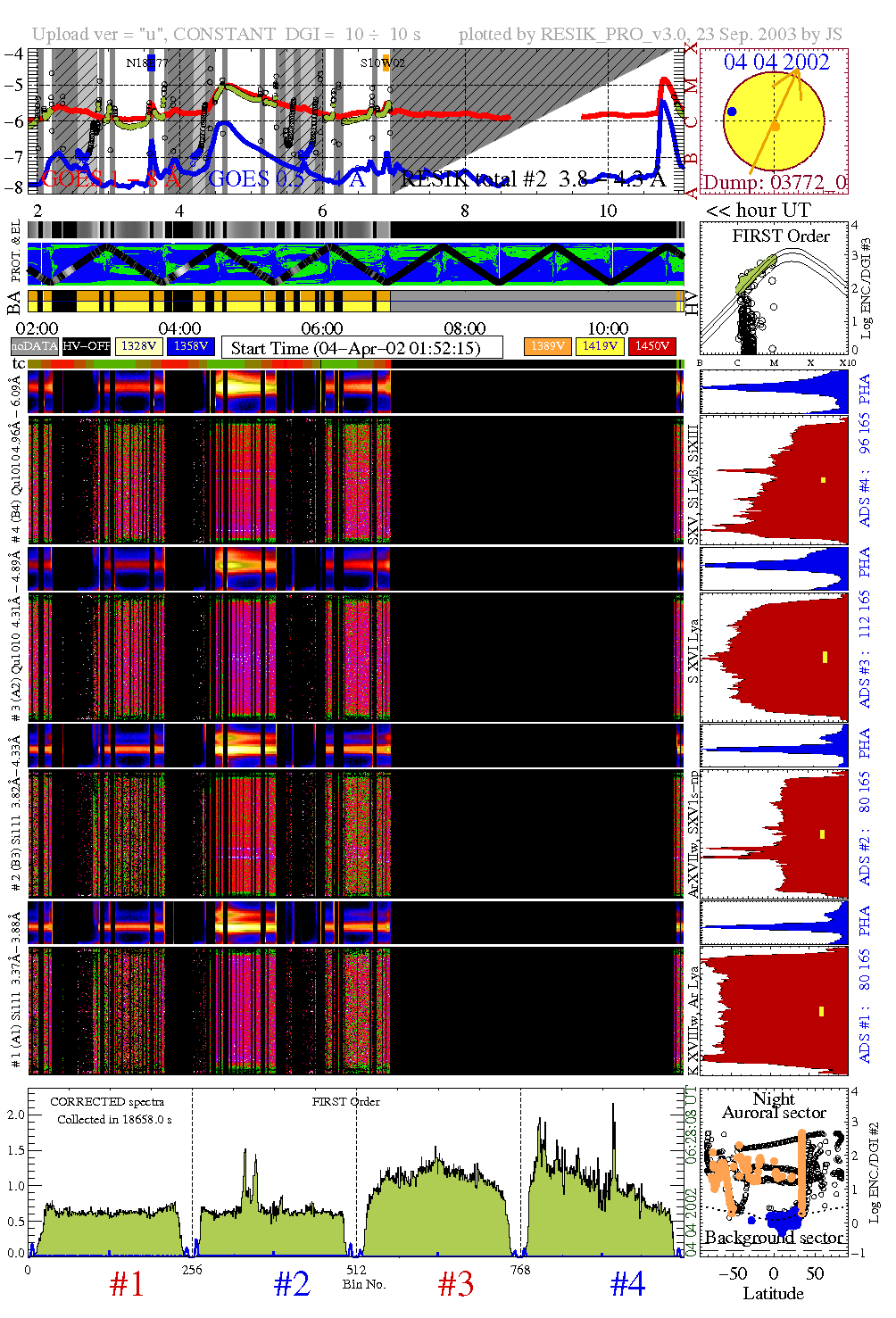Click the red #3 channel label
Image resolution: width=896 pixels, height=1318 pixels.
(455, 1285)
